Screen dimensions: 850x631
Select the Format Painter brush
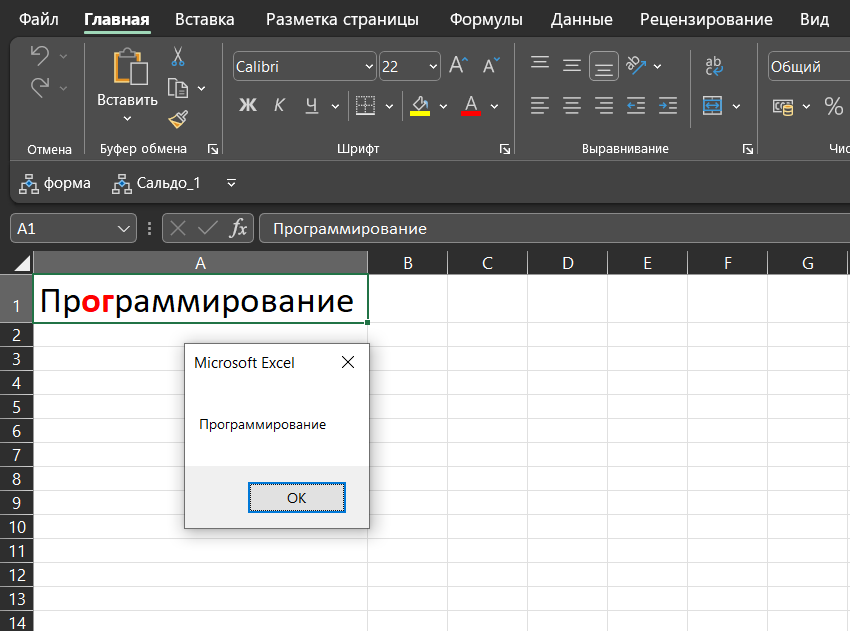(x=178, y=119)
